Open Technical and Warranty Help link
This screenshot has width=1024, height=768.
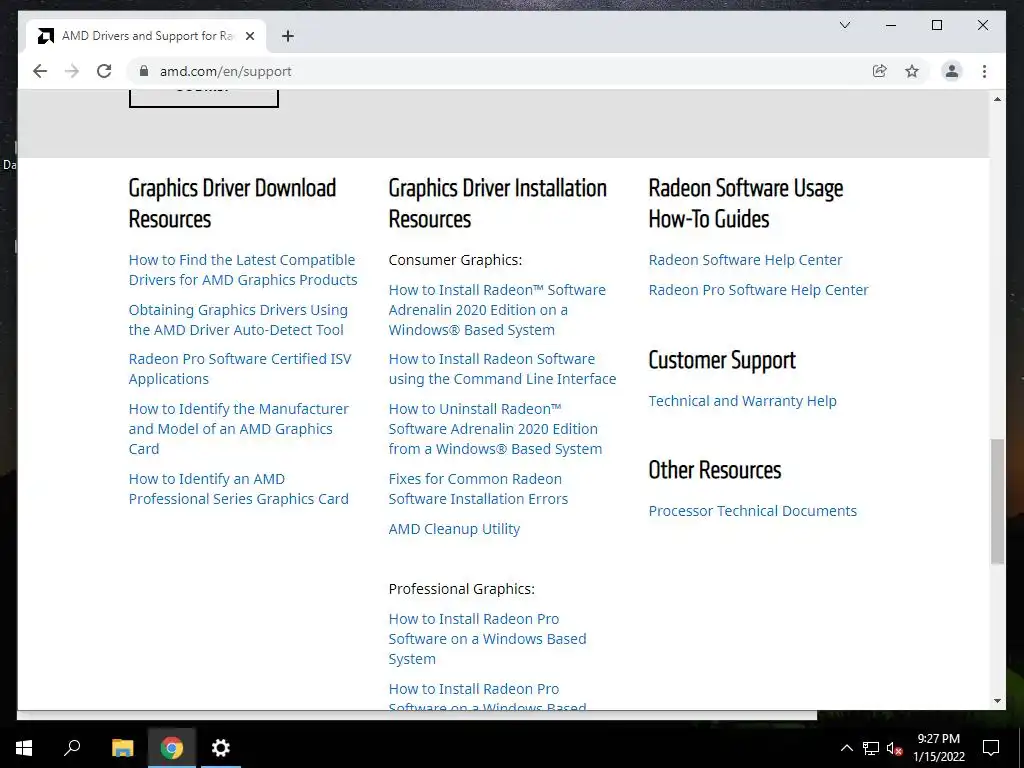pos(742,401)
